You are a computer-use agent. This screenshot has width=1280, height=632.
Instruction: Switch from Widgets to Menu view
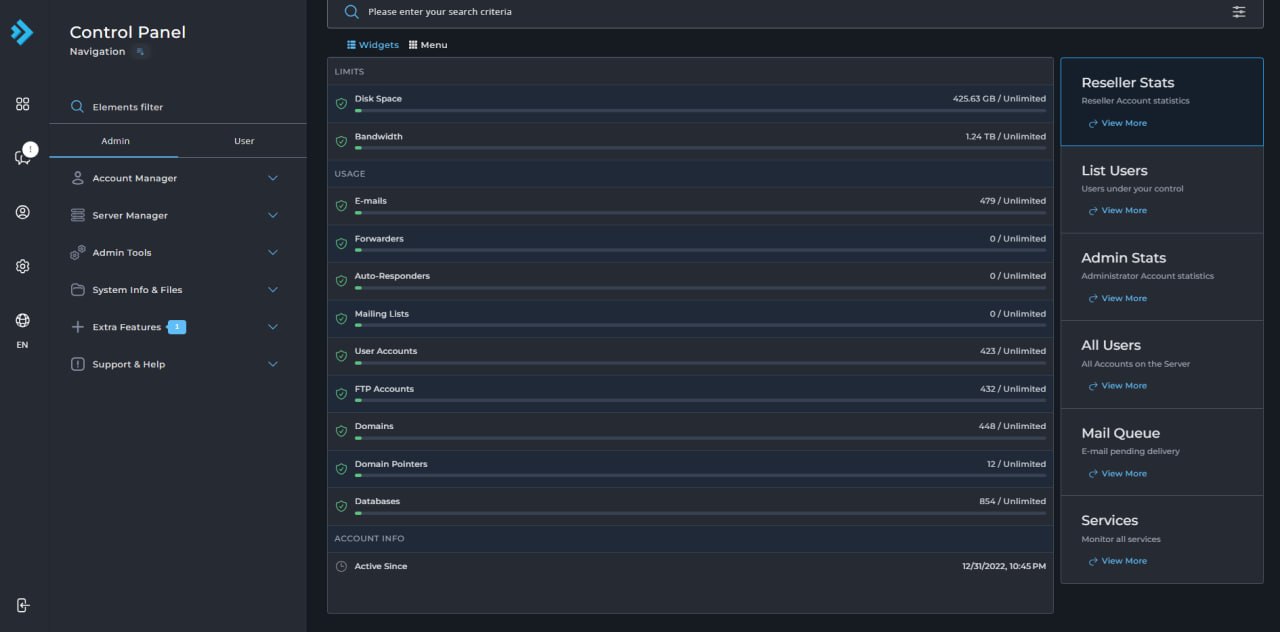click(x=428, y=44)
